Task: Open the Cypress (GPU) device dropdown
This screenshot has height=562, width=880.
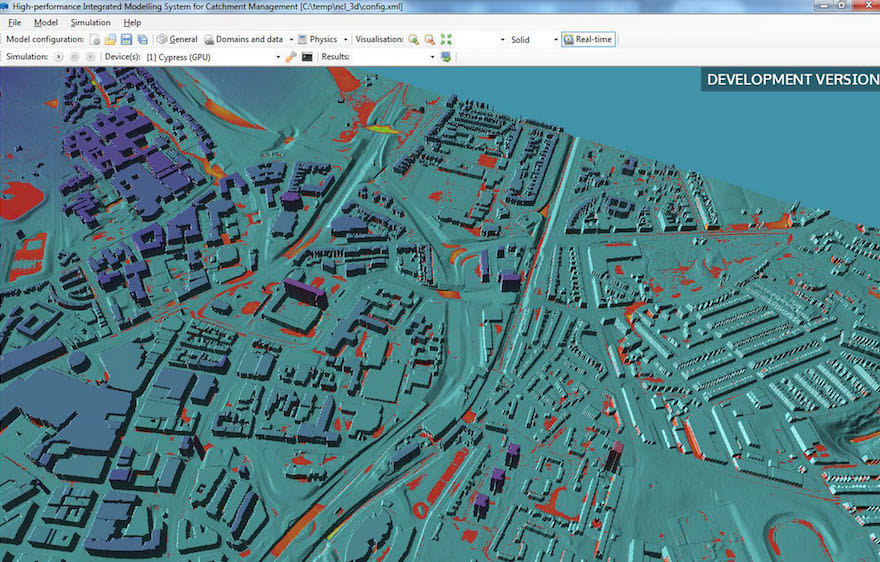Action: 278,57
